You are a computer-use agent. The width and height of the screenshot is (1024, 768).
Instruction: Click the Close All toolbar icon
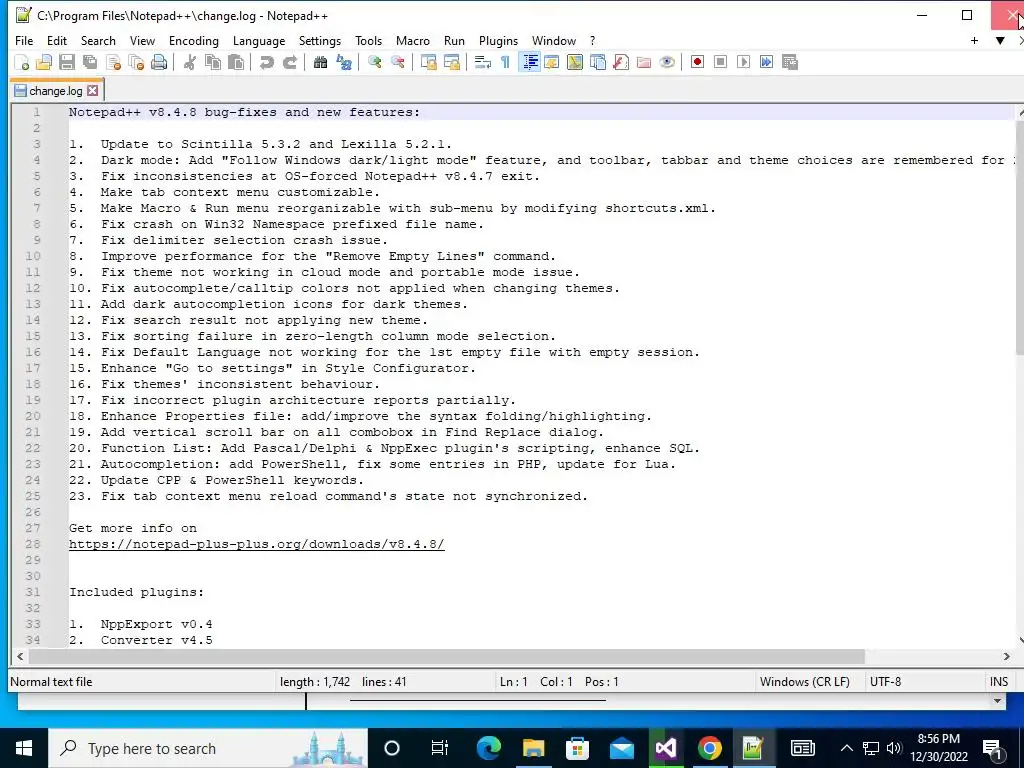pos(136,63)
